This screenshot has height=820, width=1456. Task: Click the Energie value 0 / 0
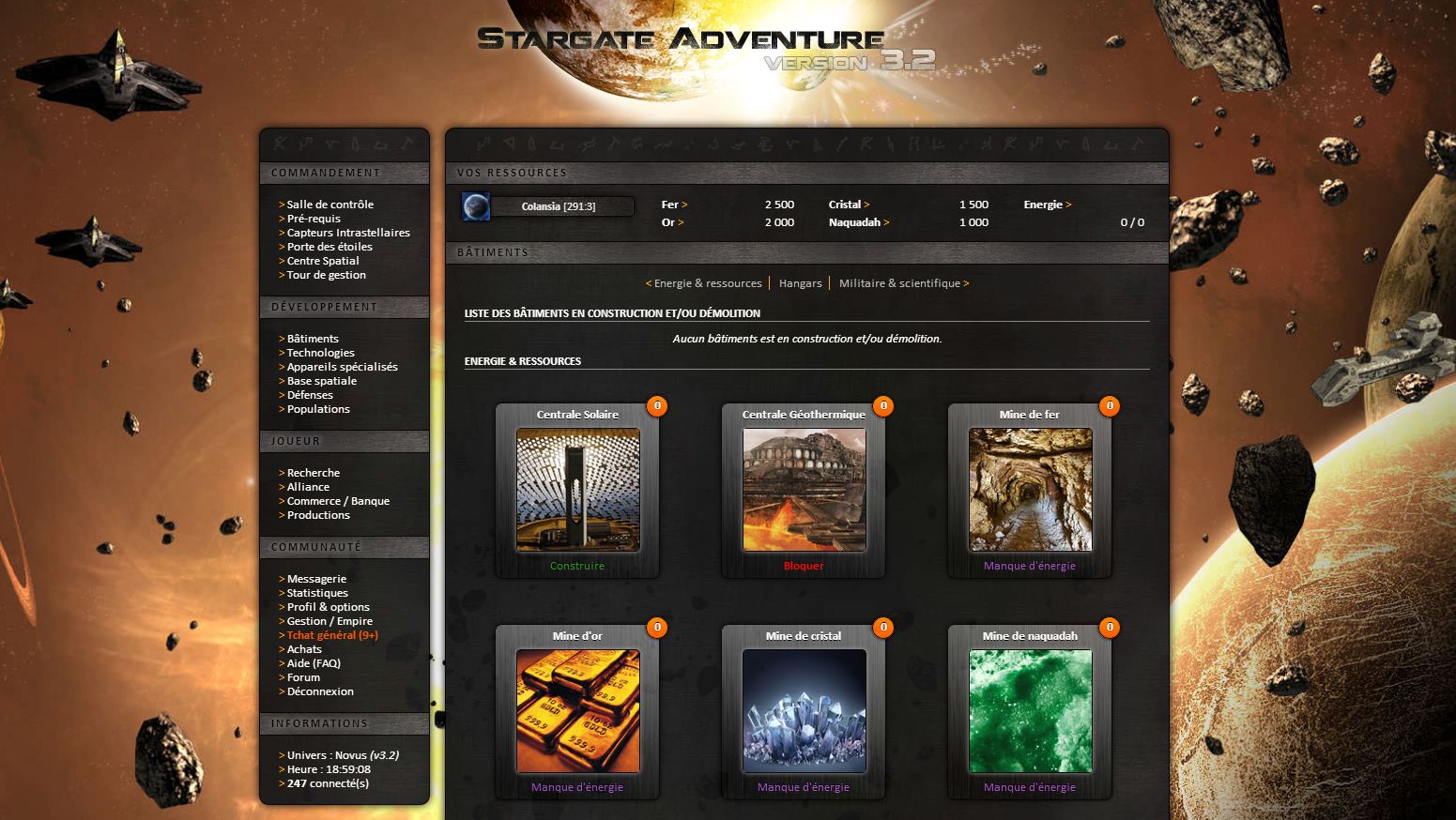pos(1132,222)
